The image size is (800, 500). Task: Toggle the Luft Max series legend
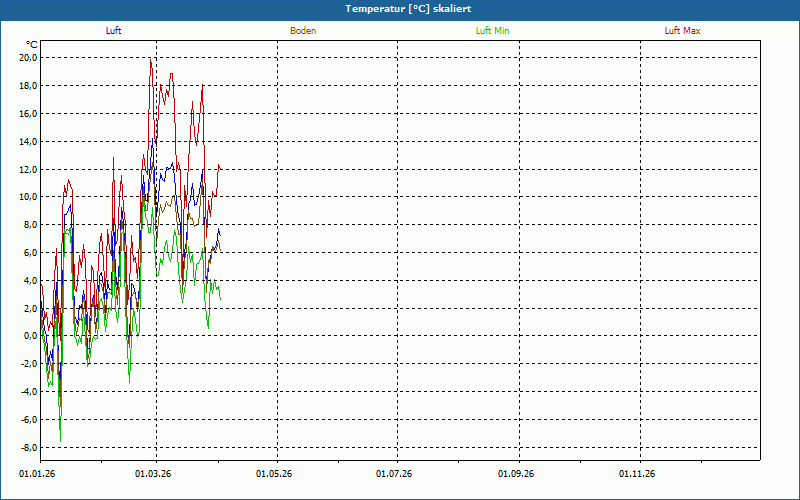tap(682, 31)
